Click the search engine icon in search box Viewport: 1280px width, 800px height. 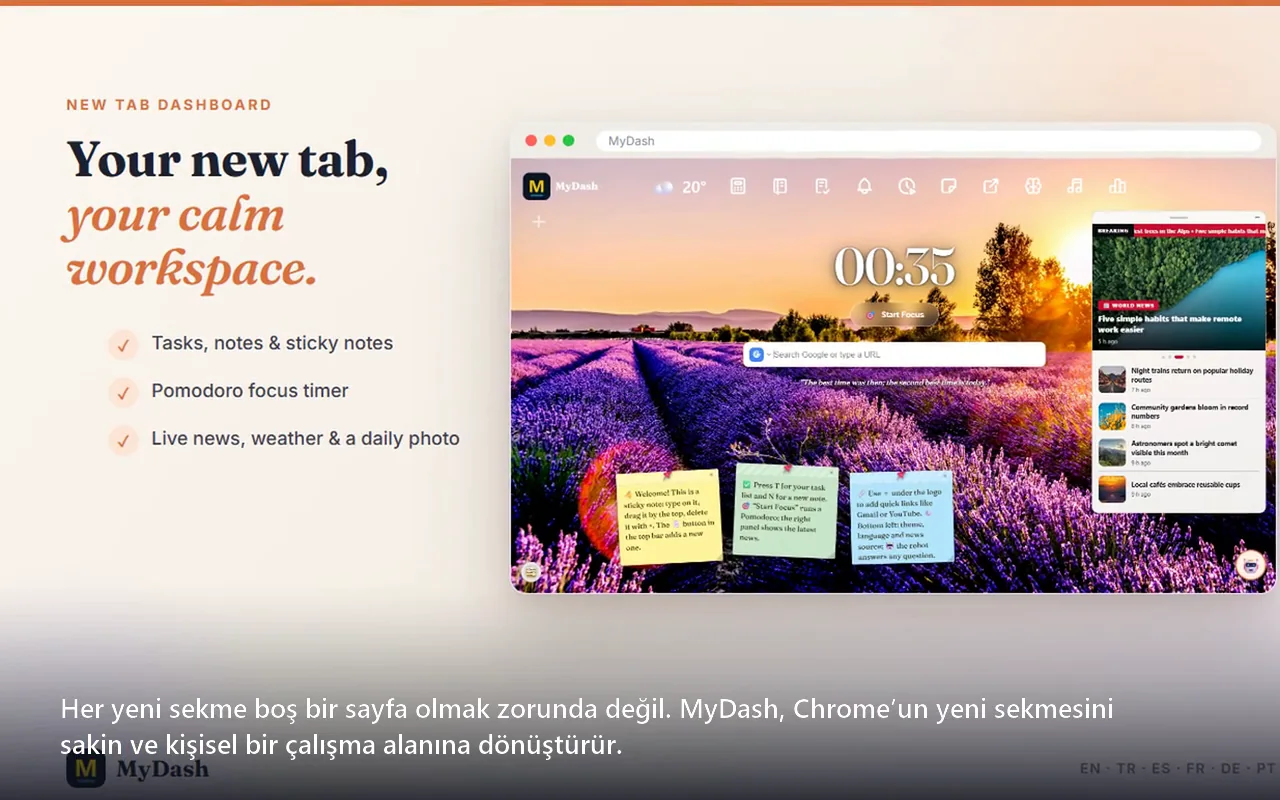757,354
